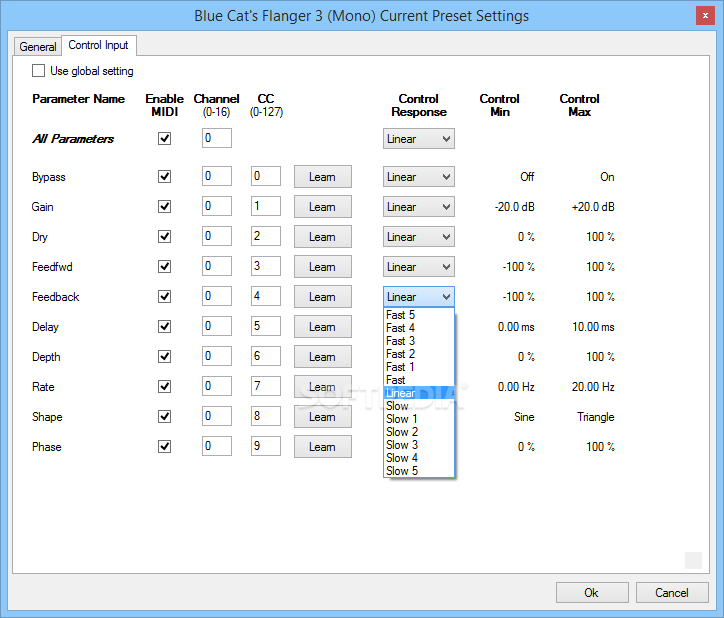Choose plain Fast response option

click(x=419, y=380)
